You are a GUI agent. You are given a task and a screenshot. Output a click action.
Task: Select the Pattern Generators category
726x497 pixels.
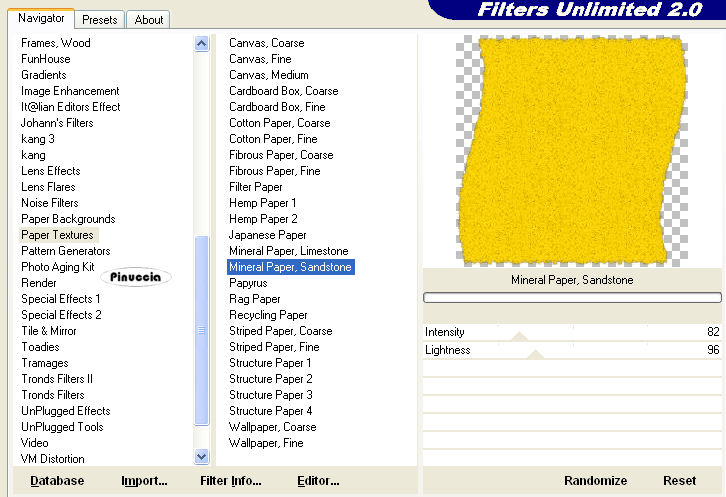pyautogui.click(x=66, y=251)
